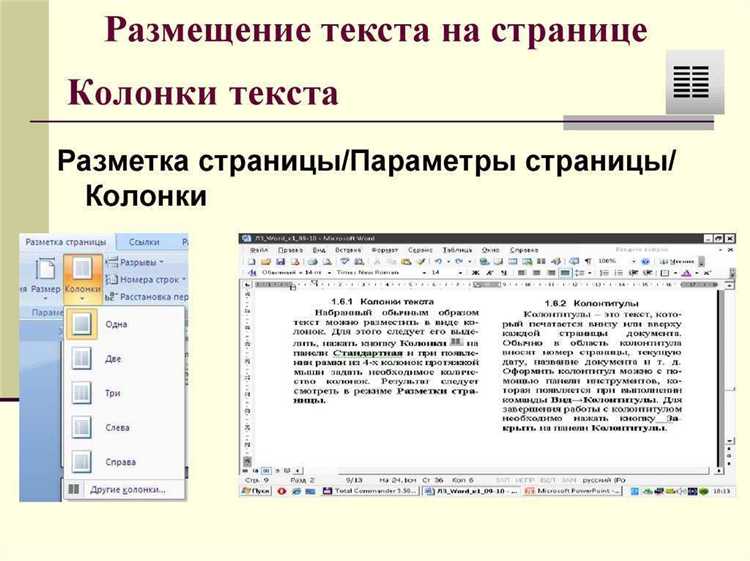The width and height of the screenshot is (750, 561).
Task: Click the New document toolbar icon
Action: 252,262
